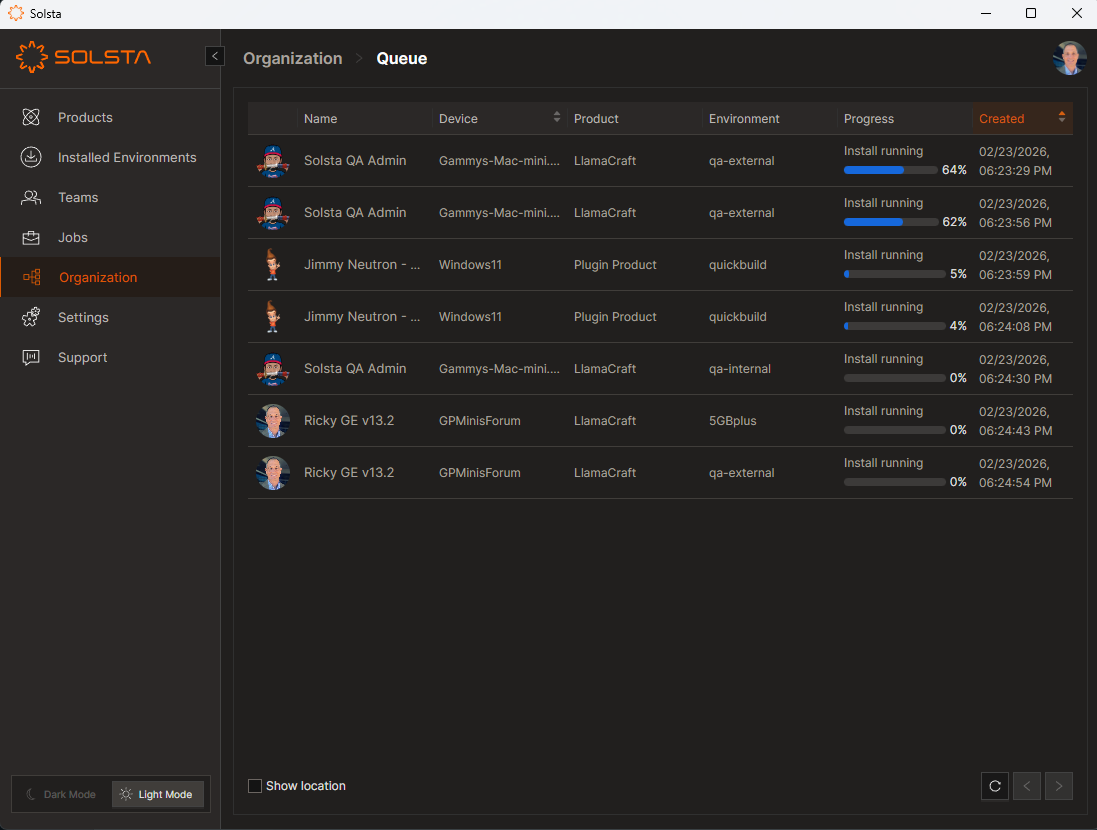Click quickbuild in the 5% row

pos(737,265)
